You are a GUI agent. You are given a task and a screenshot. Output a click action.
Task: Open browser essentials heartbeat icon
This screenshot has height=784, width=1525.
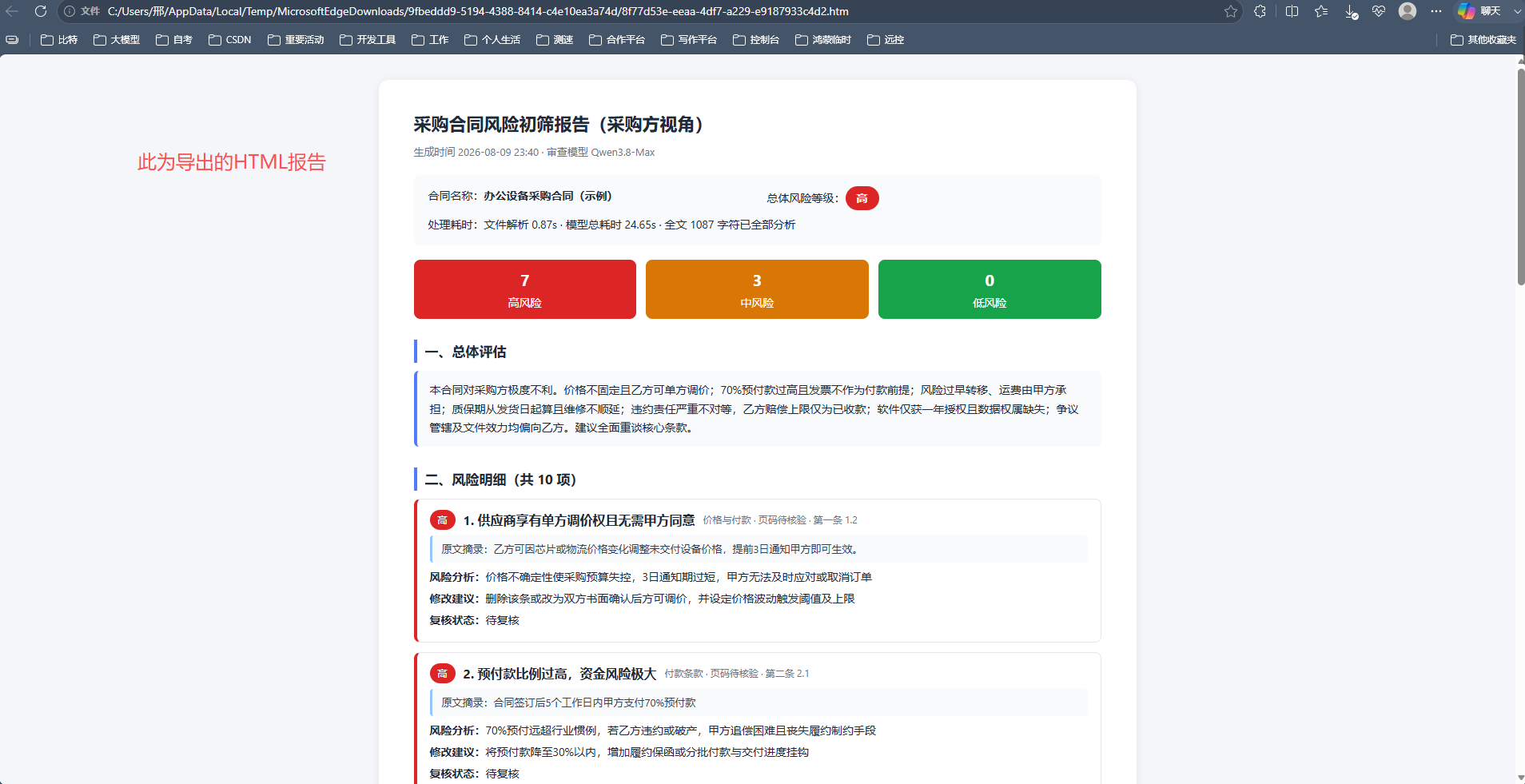1379,11
